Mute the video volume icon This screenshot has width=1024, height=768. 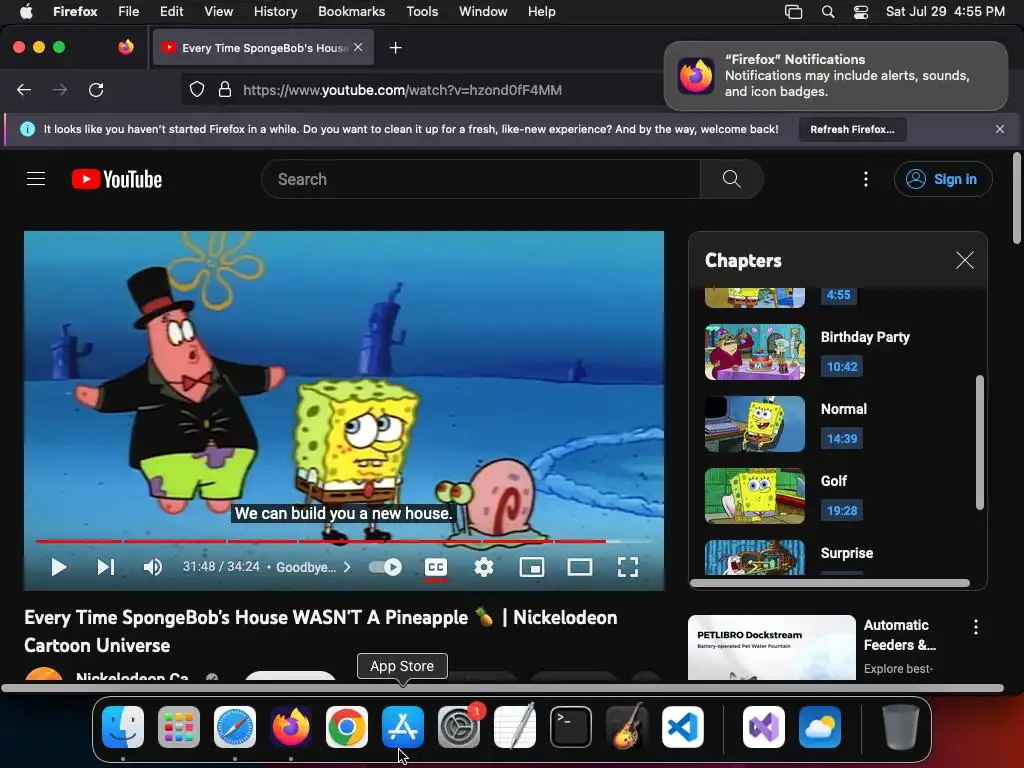[x=152, y=567]
